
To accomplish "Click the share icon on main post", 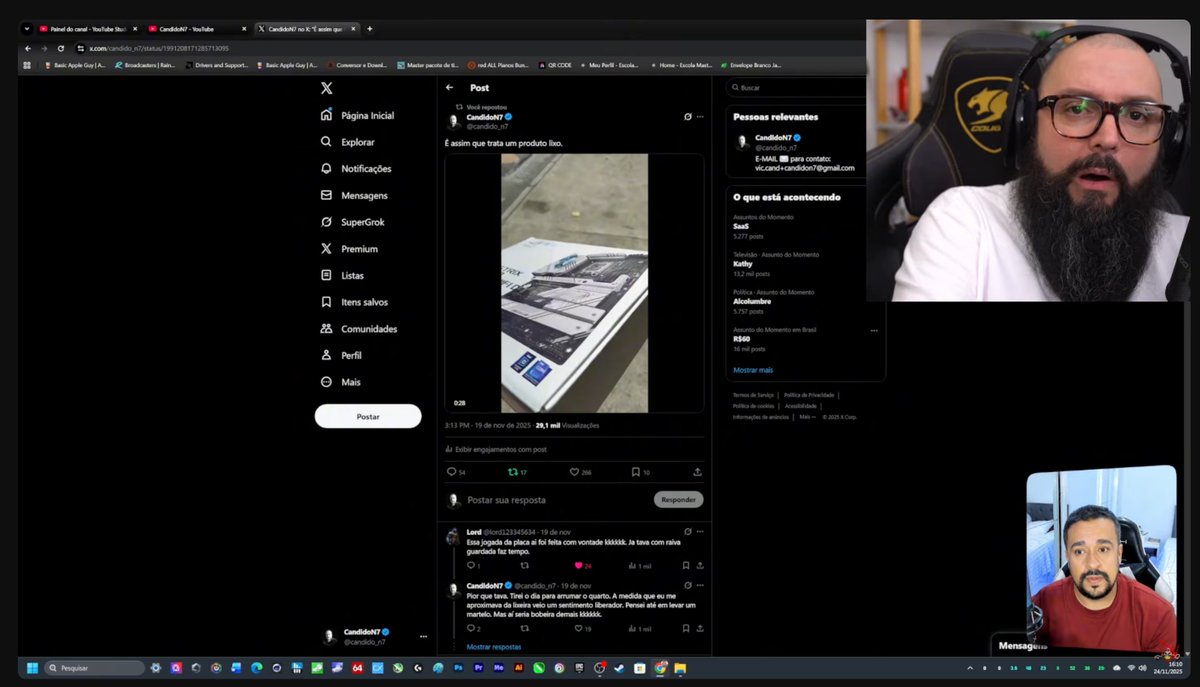I will (697, 472).
